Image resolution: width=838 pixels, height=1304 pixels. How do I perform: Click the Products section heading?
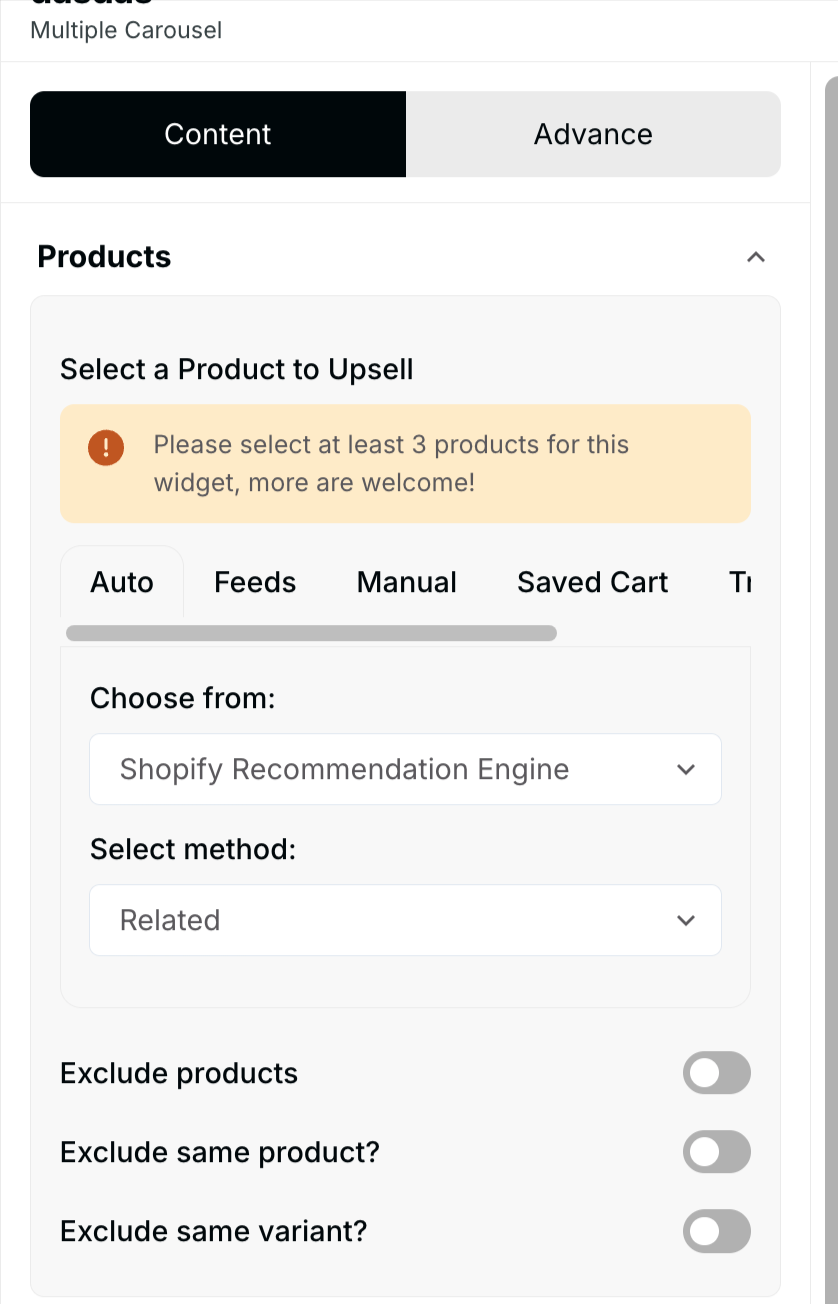click(x=104, y=257)
